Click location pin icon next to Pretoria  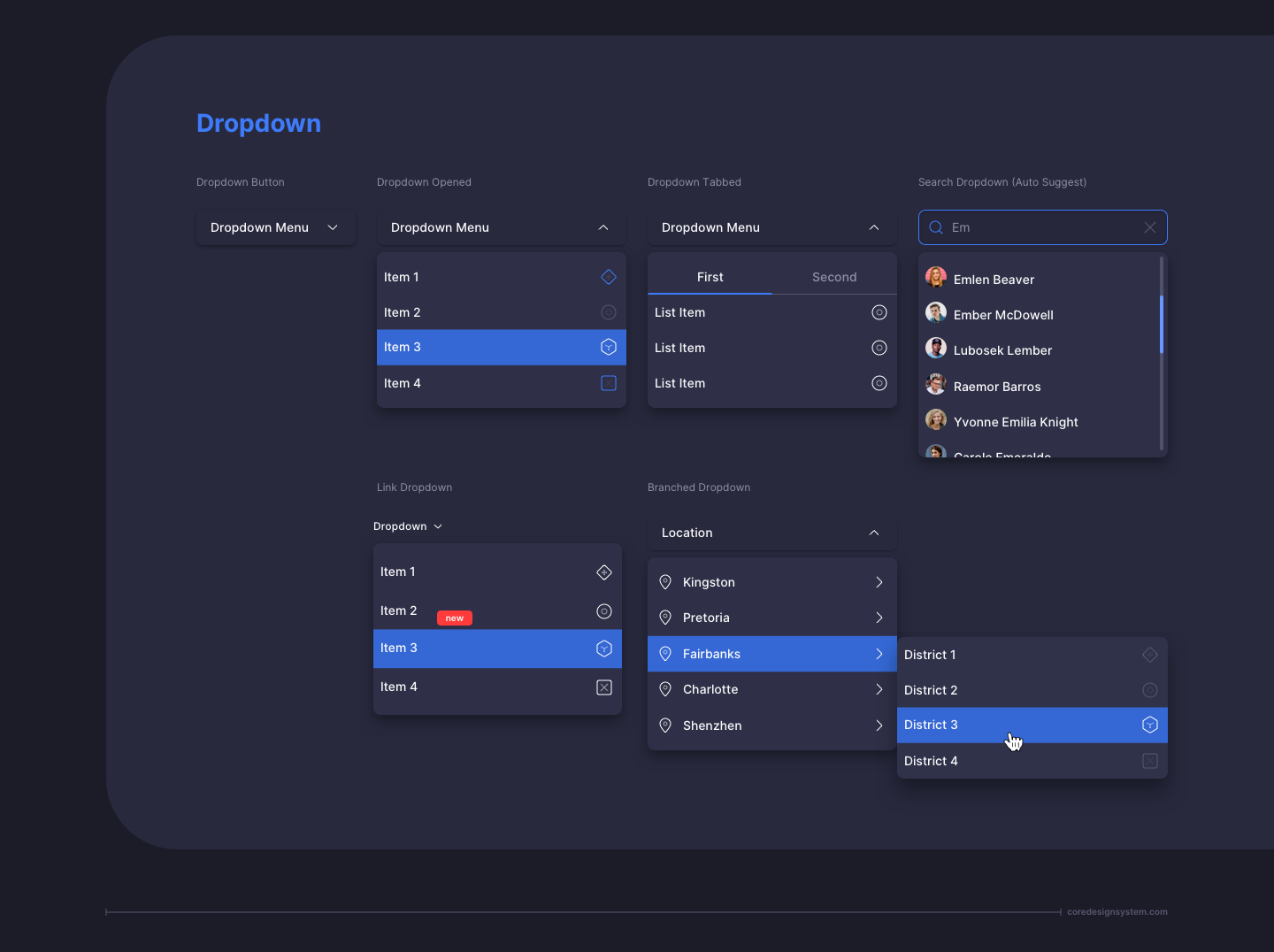click(665, 618)
